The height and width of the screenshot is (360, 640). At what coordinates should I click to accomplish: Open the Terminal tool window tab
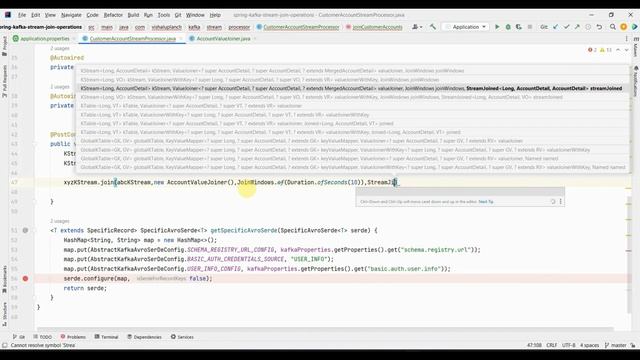(x=106, y=337)
